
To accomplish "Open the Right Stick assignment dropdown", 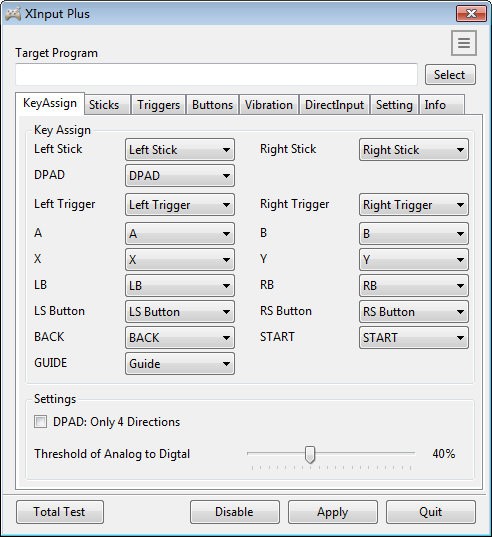I will tap(414, 150).
